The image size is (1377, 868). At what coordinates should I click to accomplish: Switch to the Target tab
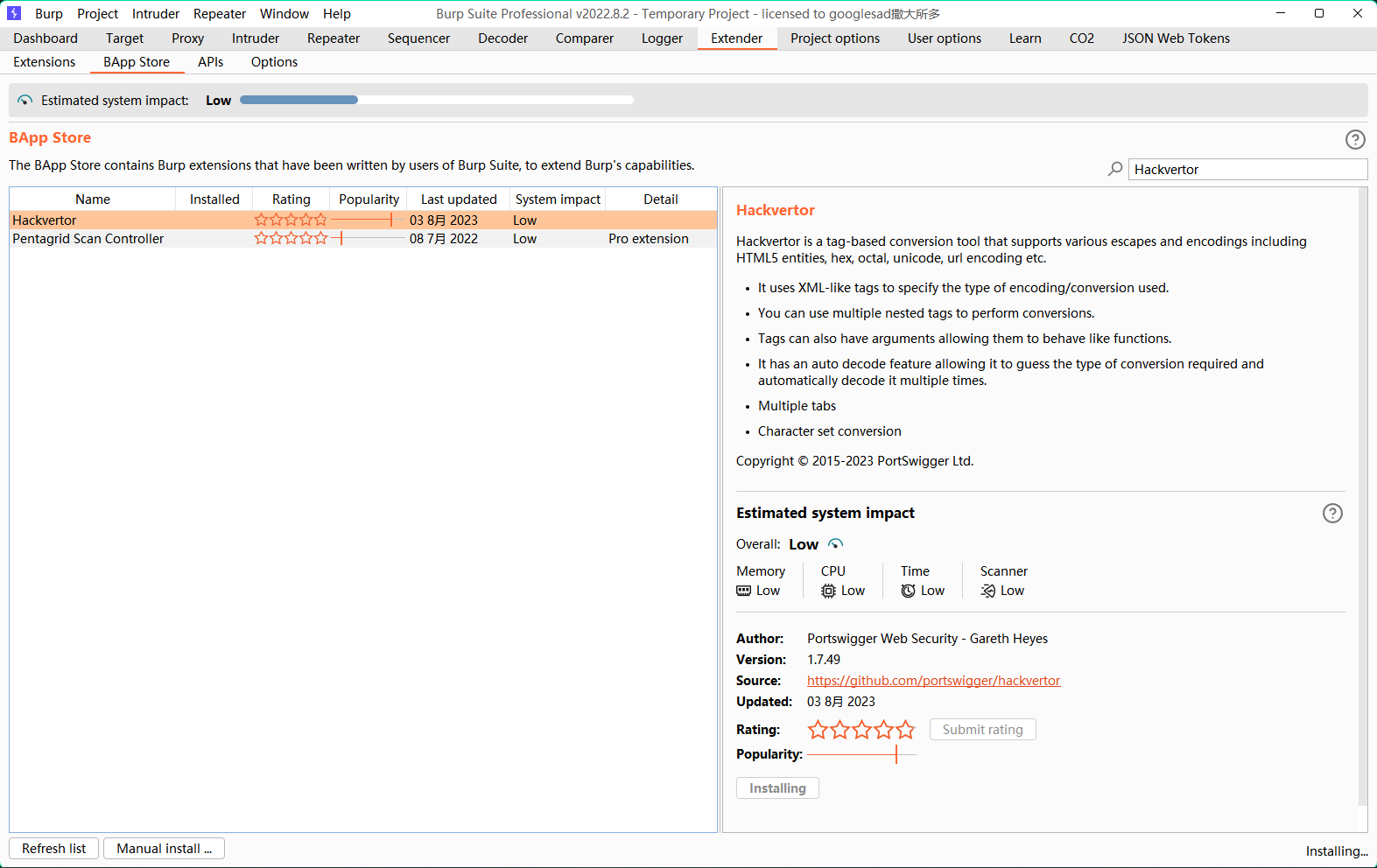124,38
